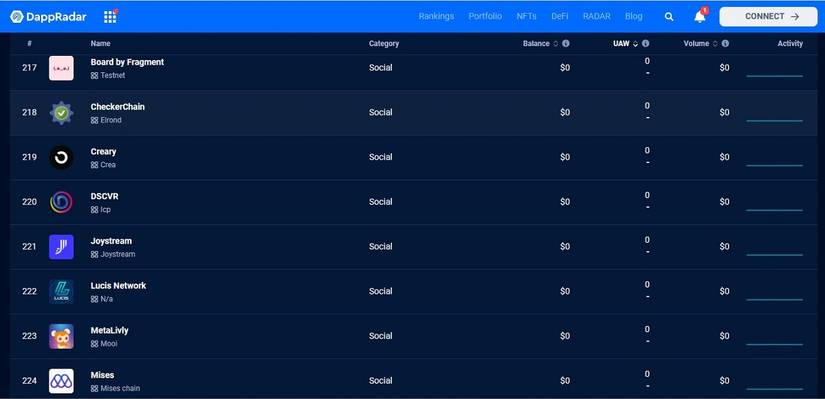Show the UAW column info tooltip icon
Viewport: 825px width, 399px height.
click(x=646, y=44)
